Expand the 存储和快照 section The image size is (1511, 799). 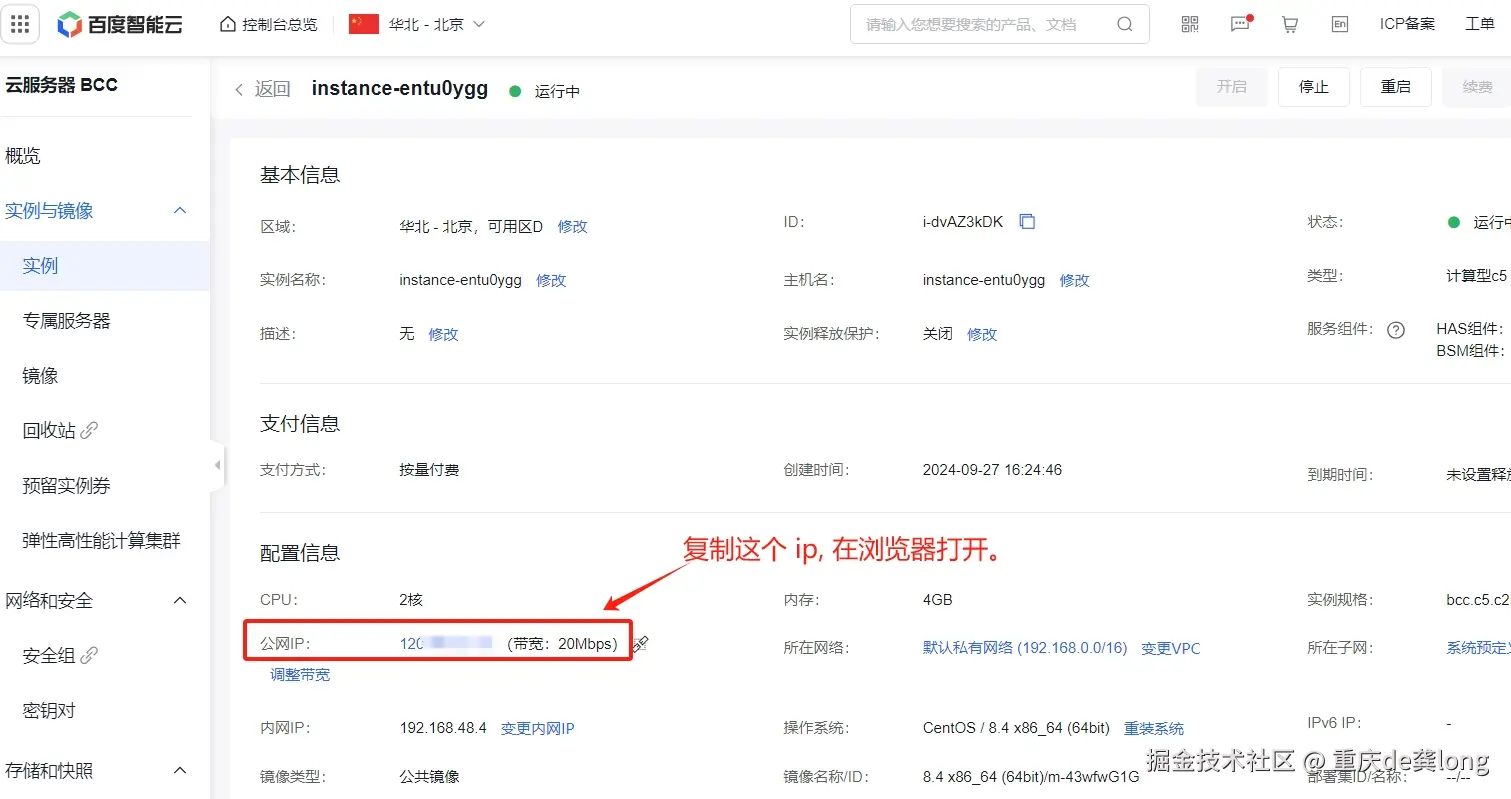pos(179,770)
